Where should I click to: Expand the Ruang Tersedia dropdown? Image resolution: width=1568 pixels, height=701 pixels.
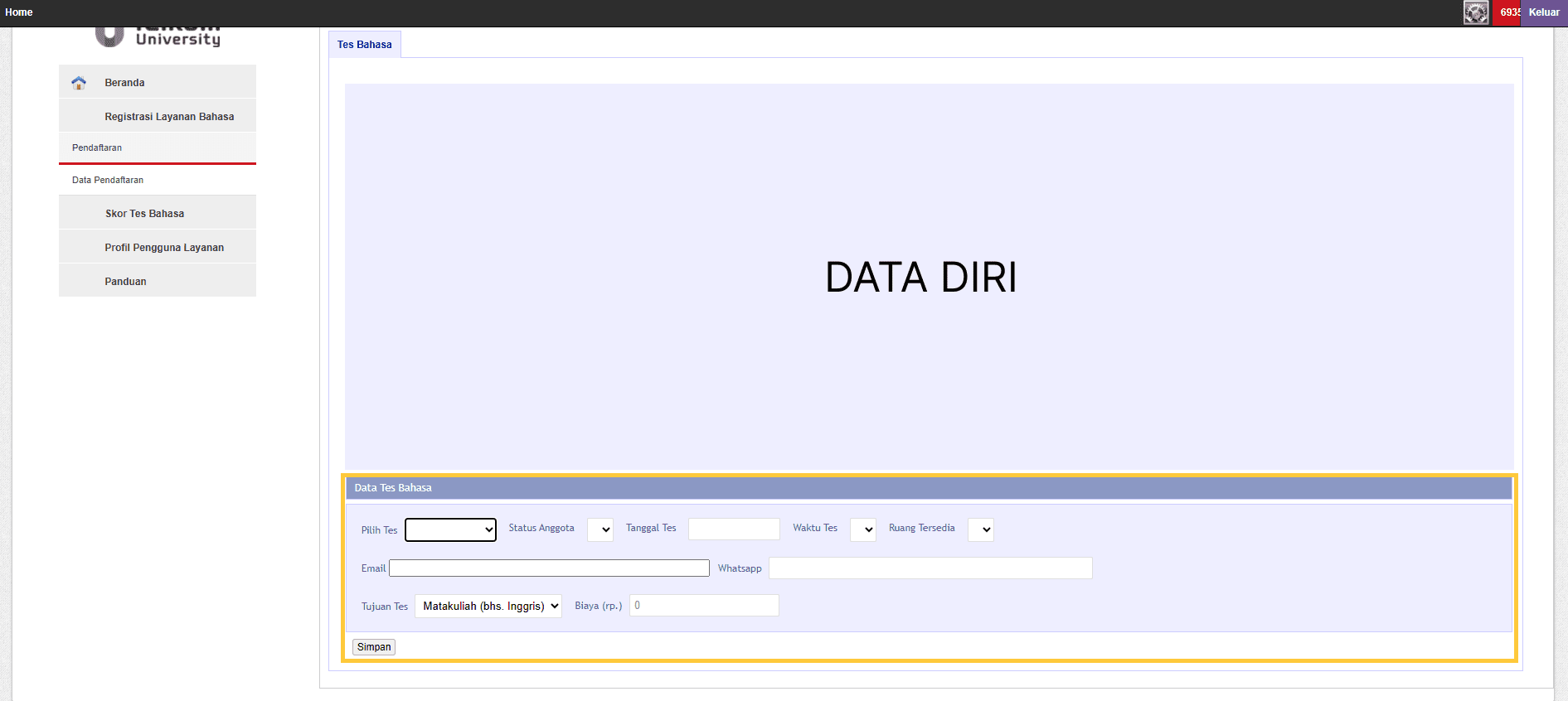coord(981,529)
